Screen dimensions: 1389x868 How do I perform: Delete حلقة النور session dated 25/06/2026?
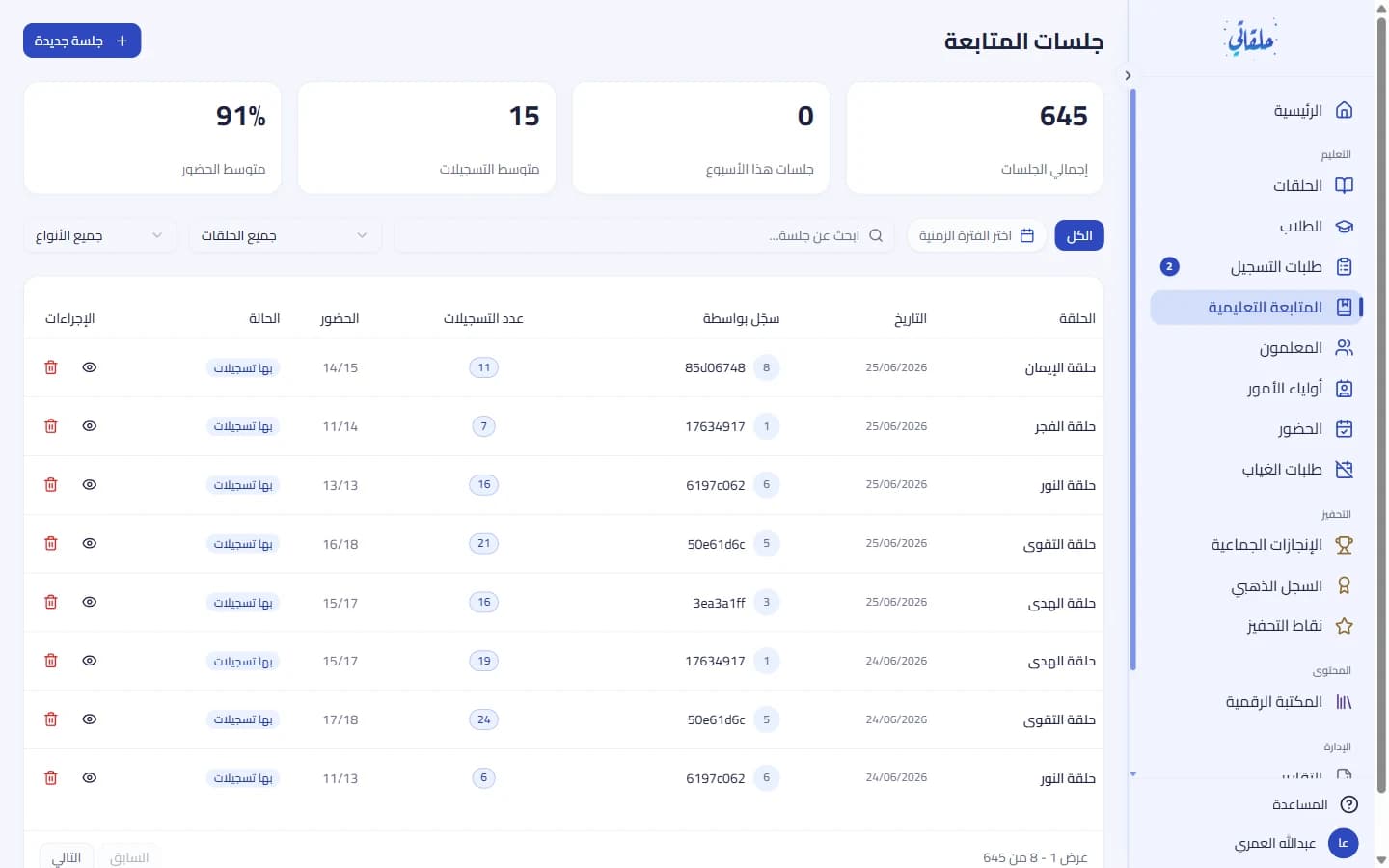pyautogui.click(x=51, y=485)
